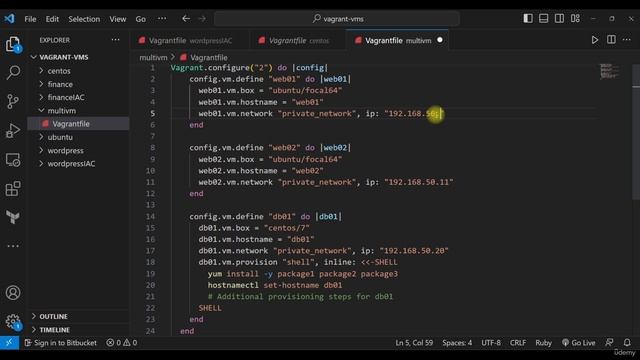Open editor more actions menu
The width and height of the screenshot is (640, 360).
[x=627, y=40]
